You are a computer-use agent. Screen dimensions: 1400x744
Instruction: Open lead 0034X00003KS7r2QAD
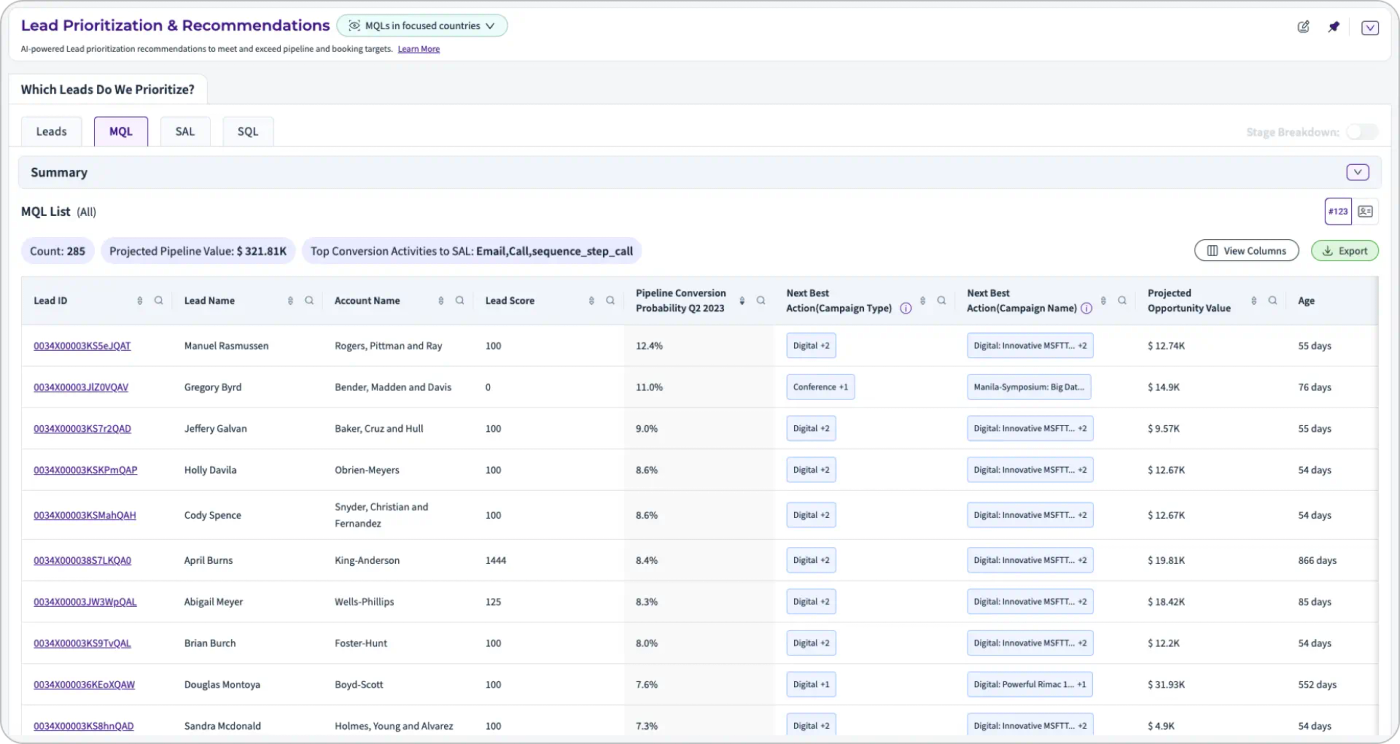(82, 429)
